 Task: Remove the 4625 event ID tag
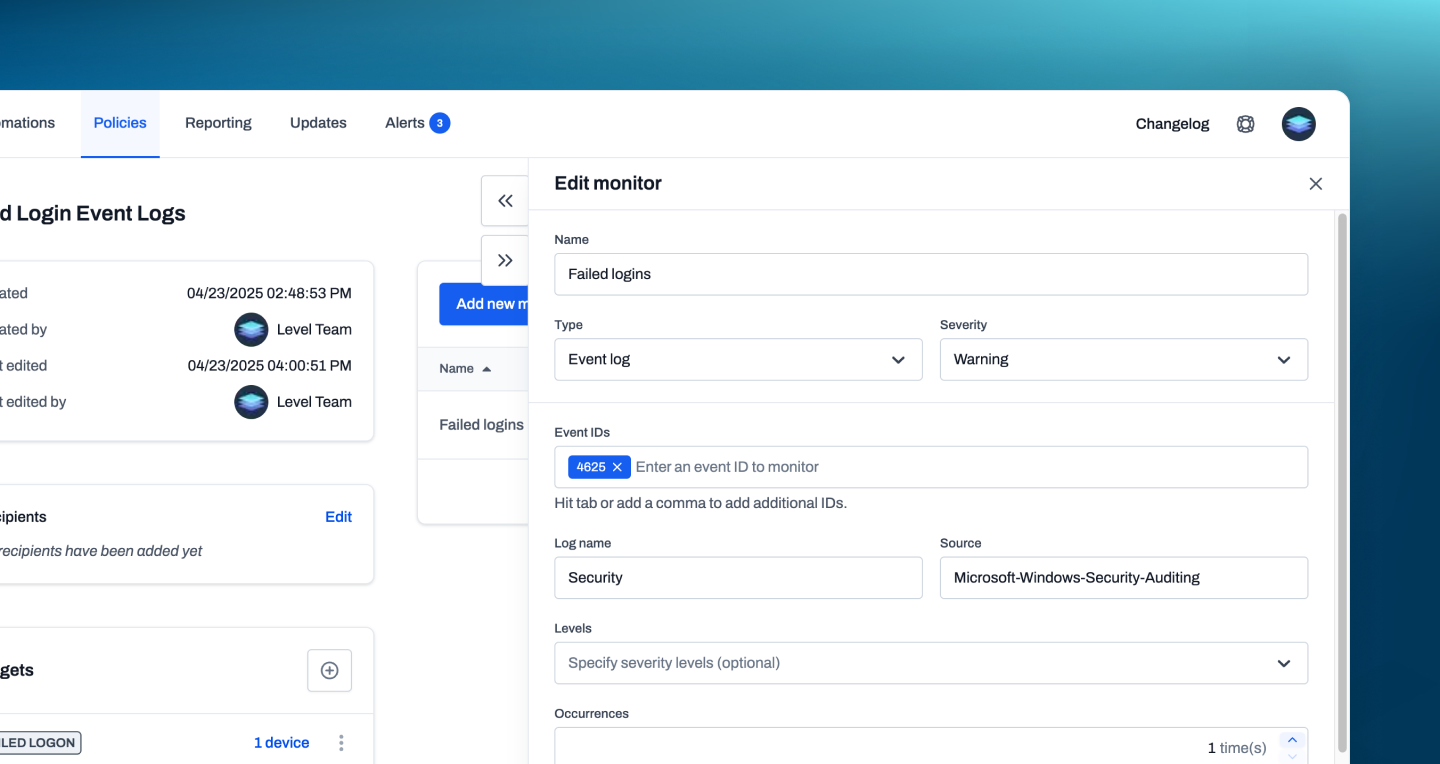point(618,467)
